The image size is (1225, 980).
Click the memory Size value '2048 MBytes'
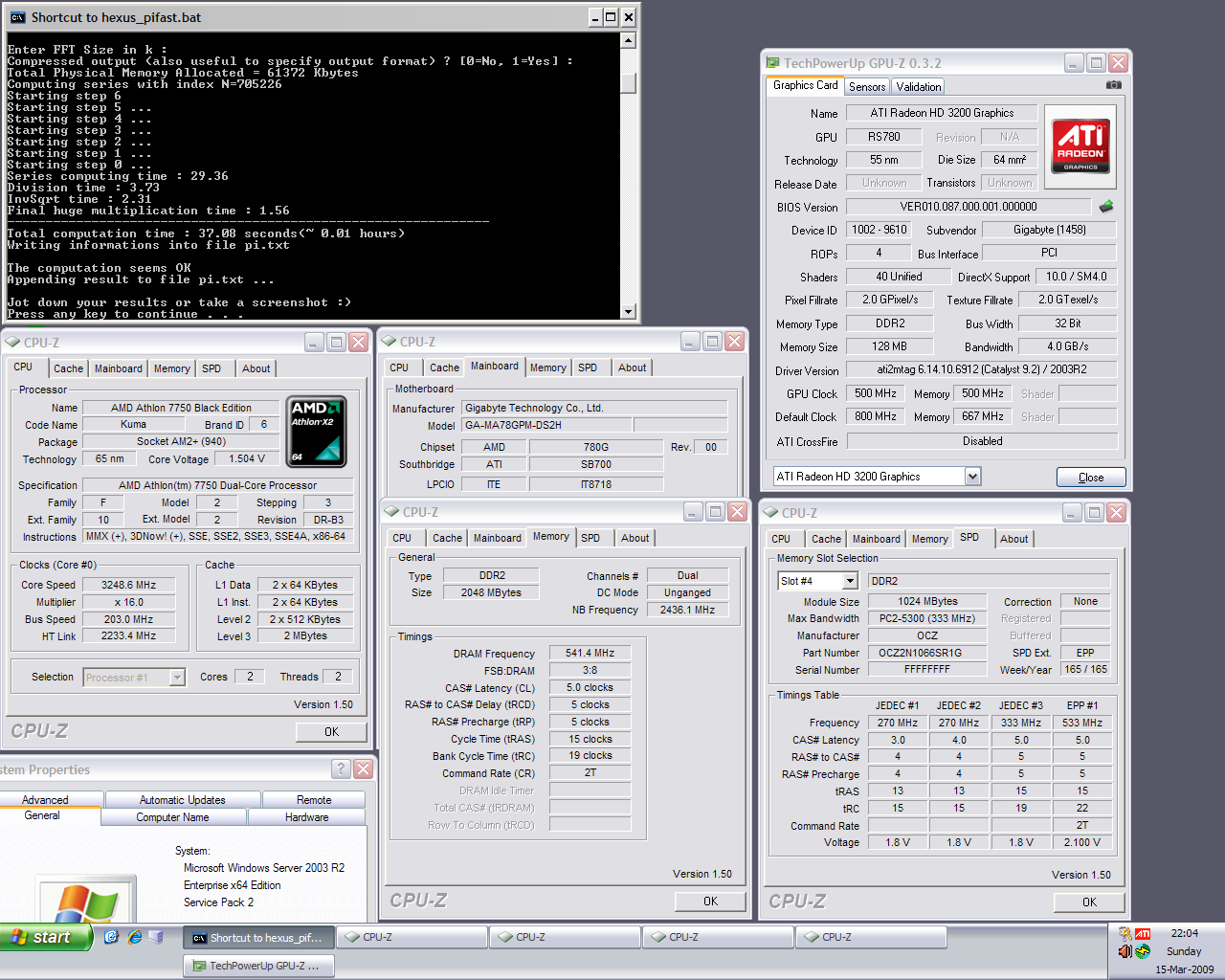tap(491, 592)
